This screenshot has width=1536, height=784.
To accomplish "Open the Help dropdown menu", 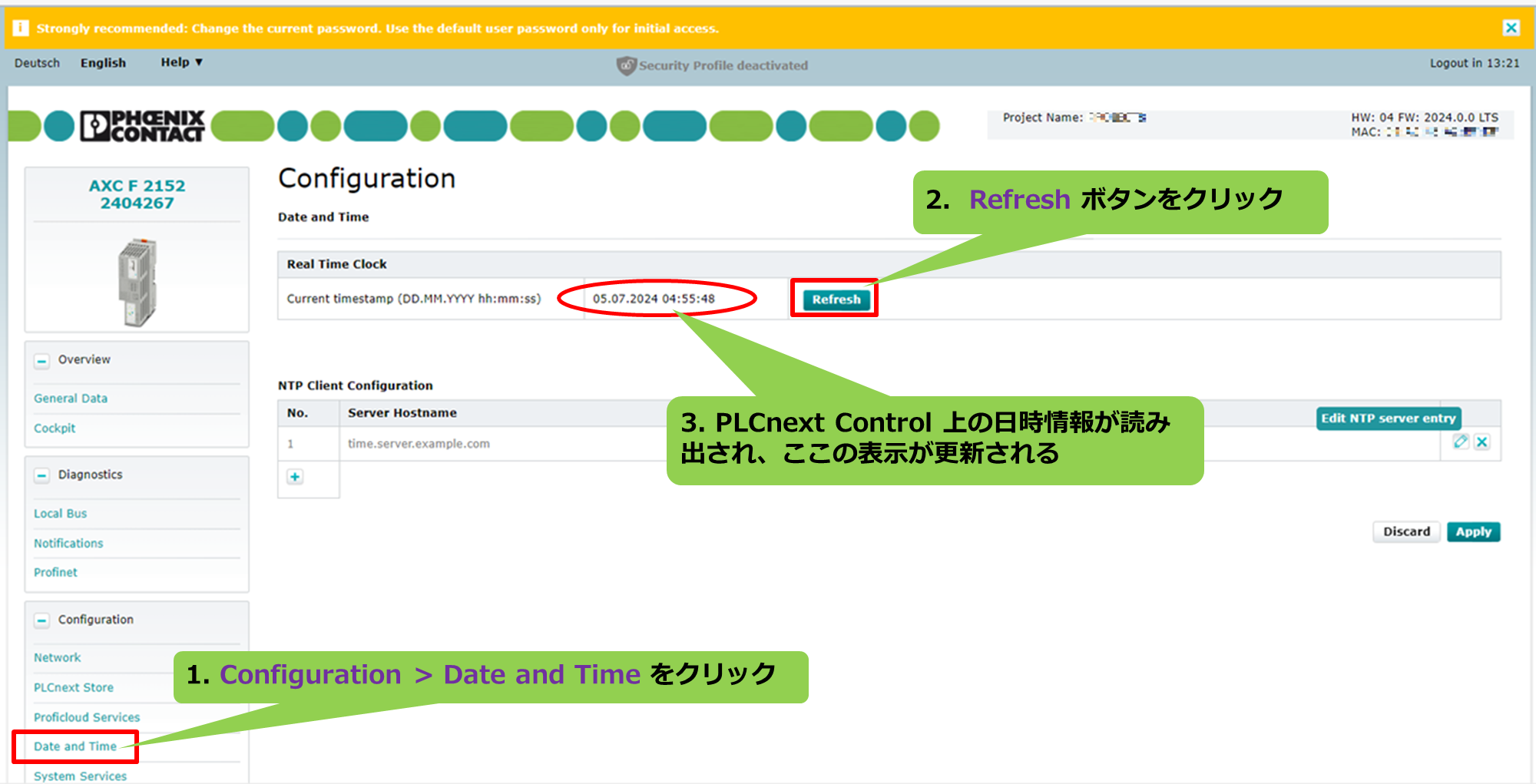I will pos(181,62).
